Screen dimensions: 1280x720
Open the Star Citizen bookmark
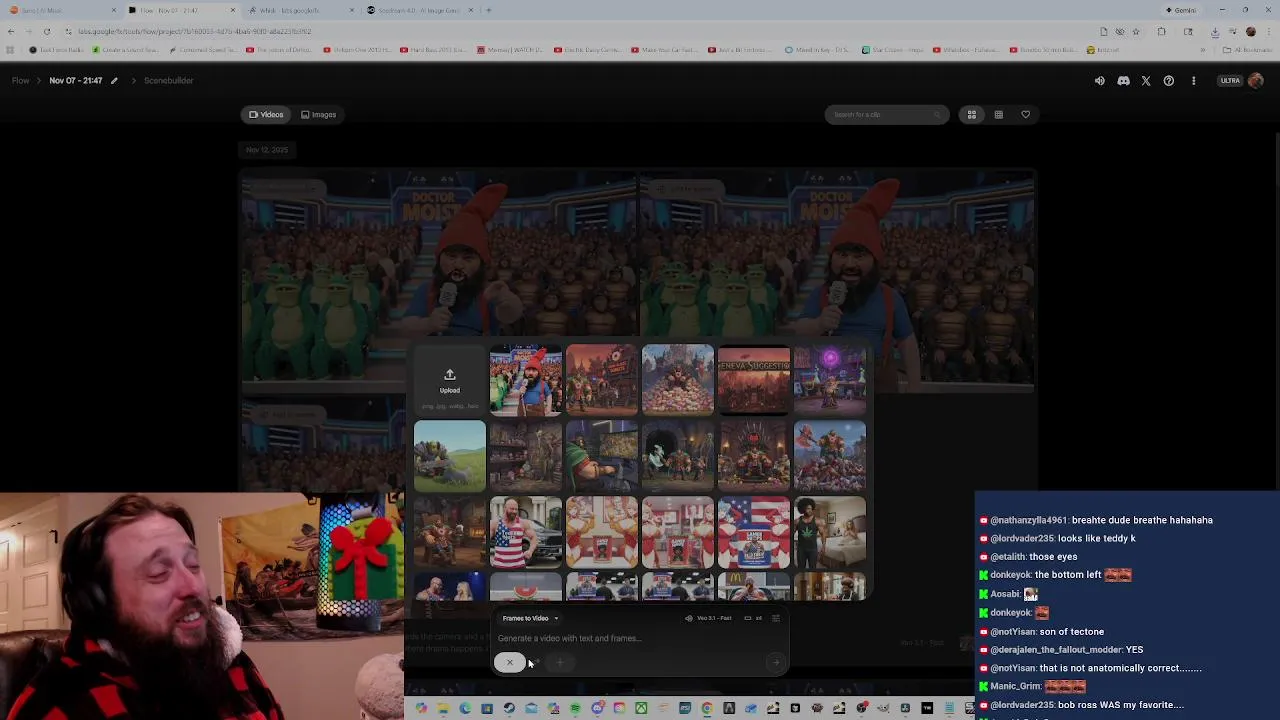891,50
